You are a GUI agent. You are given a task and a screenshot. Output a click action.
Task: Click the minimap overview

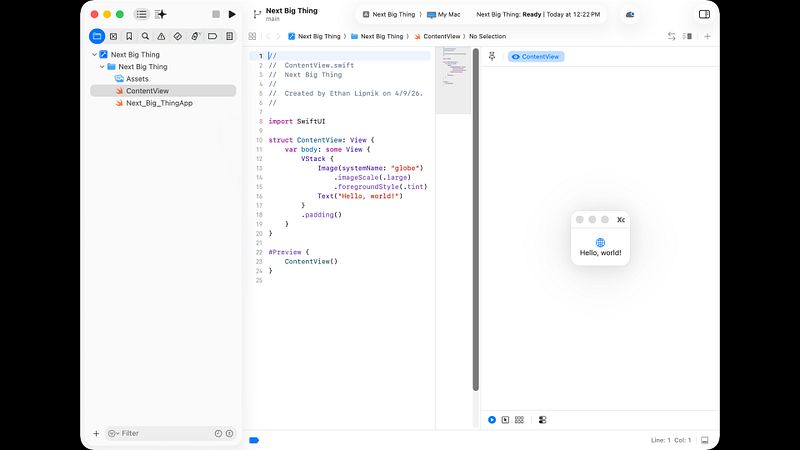[453, 80]
